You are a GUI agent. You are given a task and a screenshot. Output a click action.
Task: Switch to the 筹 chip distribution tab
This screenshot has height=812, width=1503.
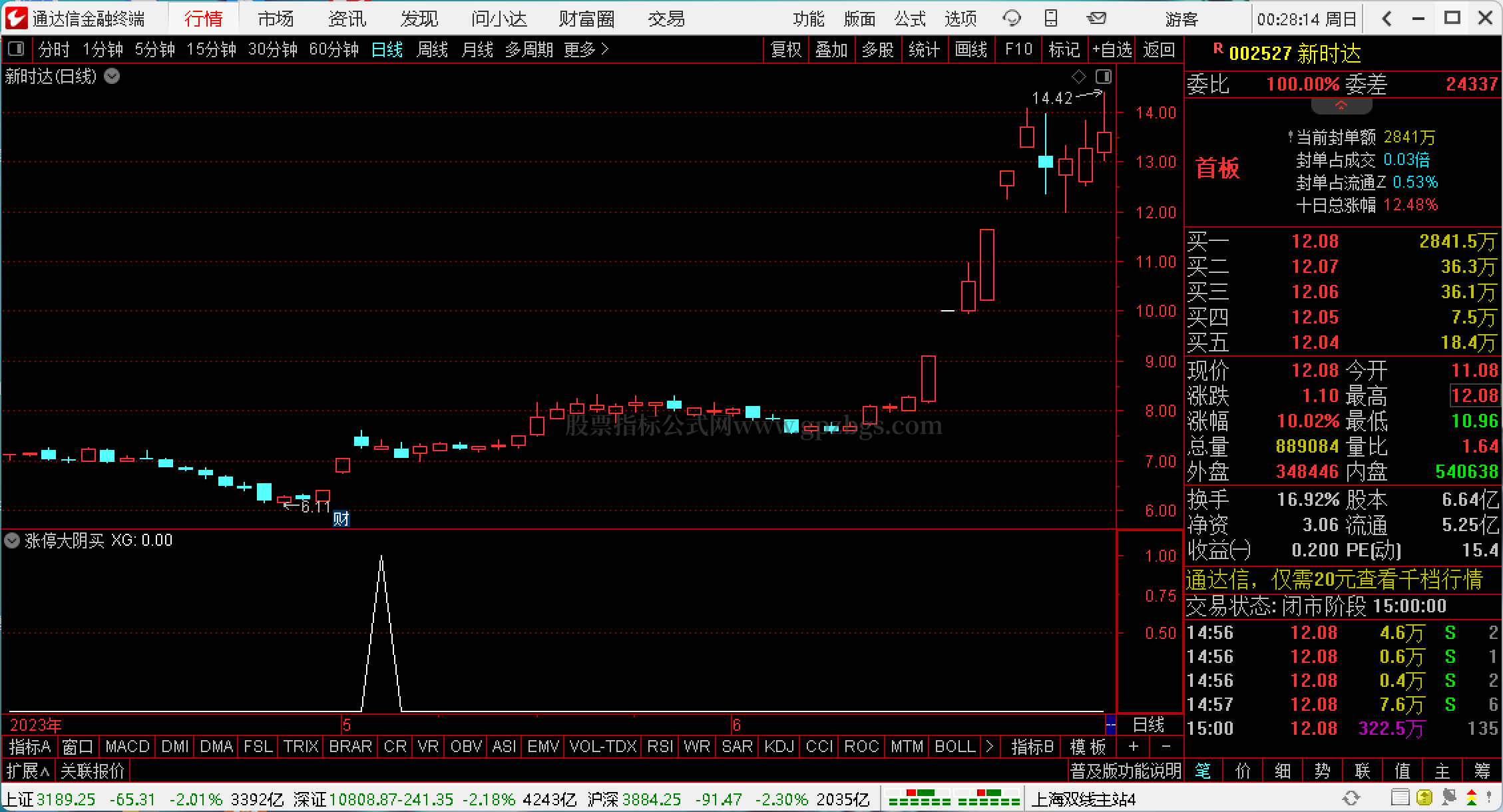tap(1482, 771)
